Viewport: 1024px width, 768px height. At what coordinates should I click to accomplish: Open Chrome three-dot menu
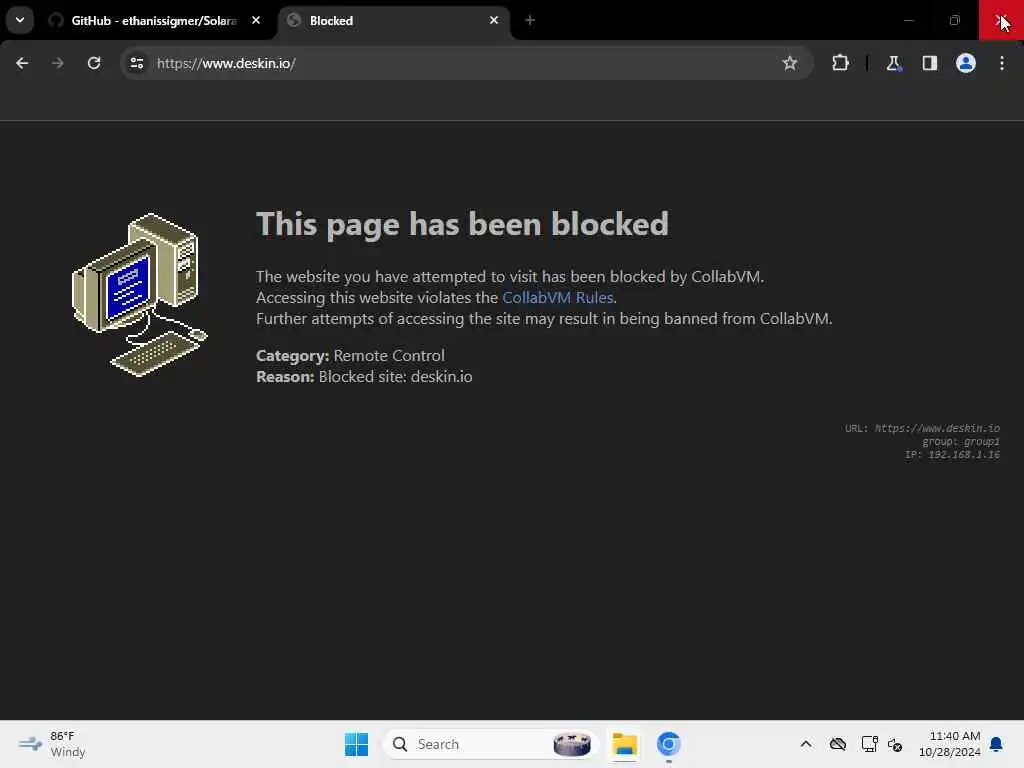(1002, 63)
